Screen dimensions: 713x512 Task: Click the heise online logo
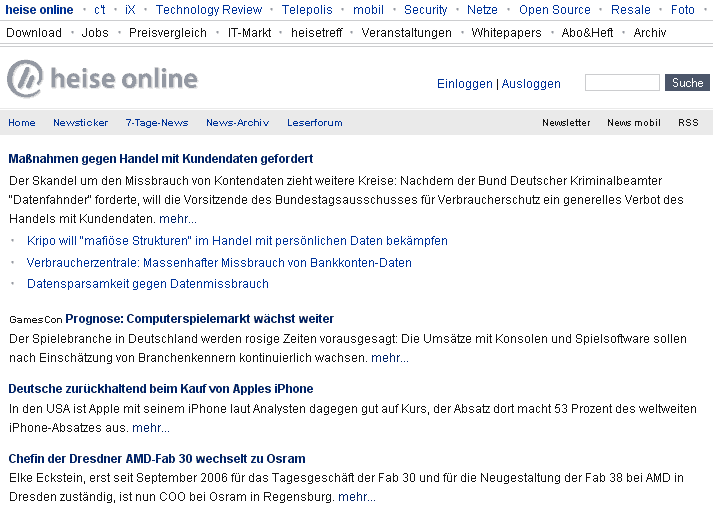[x=102, y=79]
